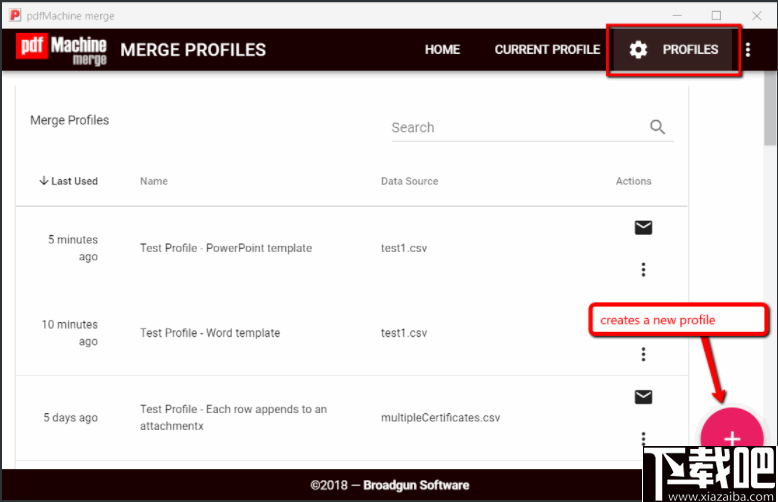The height and width of the screenshot is (502, 778).
Task: Sort by Last Used column header
Action: [x=69, y=181]
